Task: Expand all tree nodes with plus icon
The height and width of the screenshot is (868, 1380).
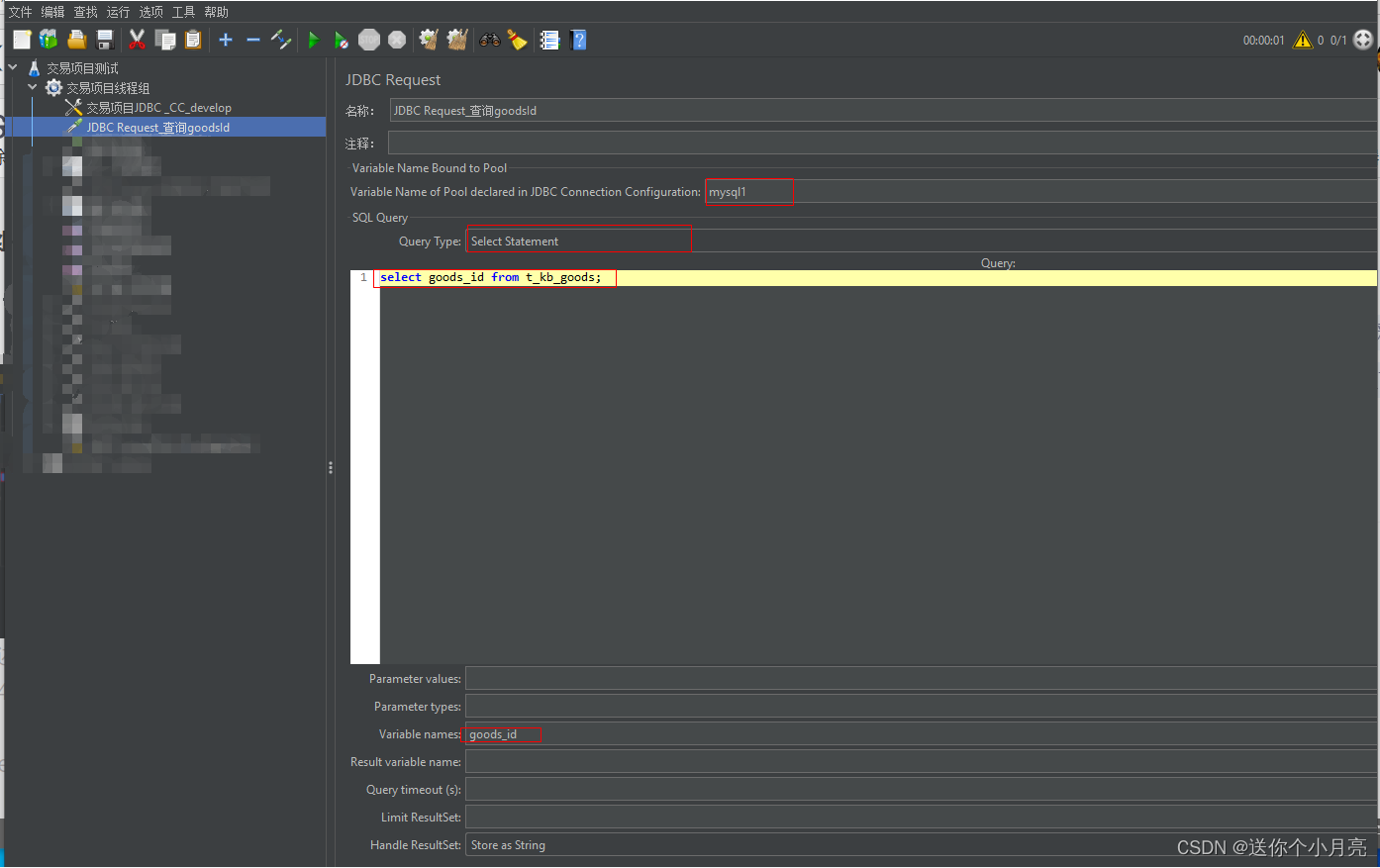Action: tap(226, 40)
